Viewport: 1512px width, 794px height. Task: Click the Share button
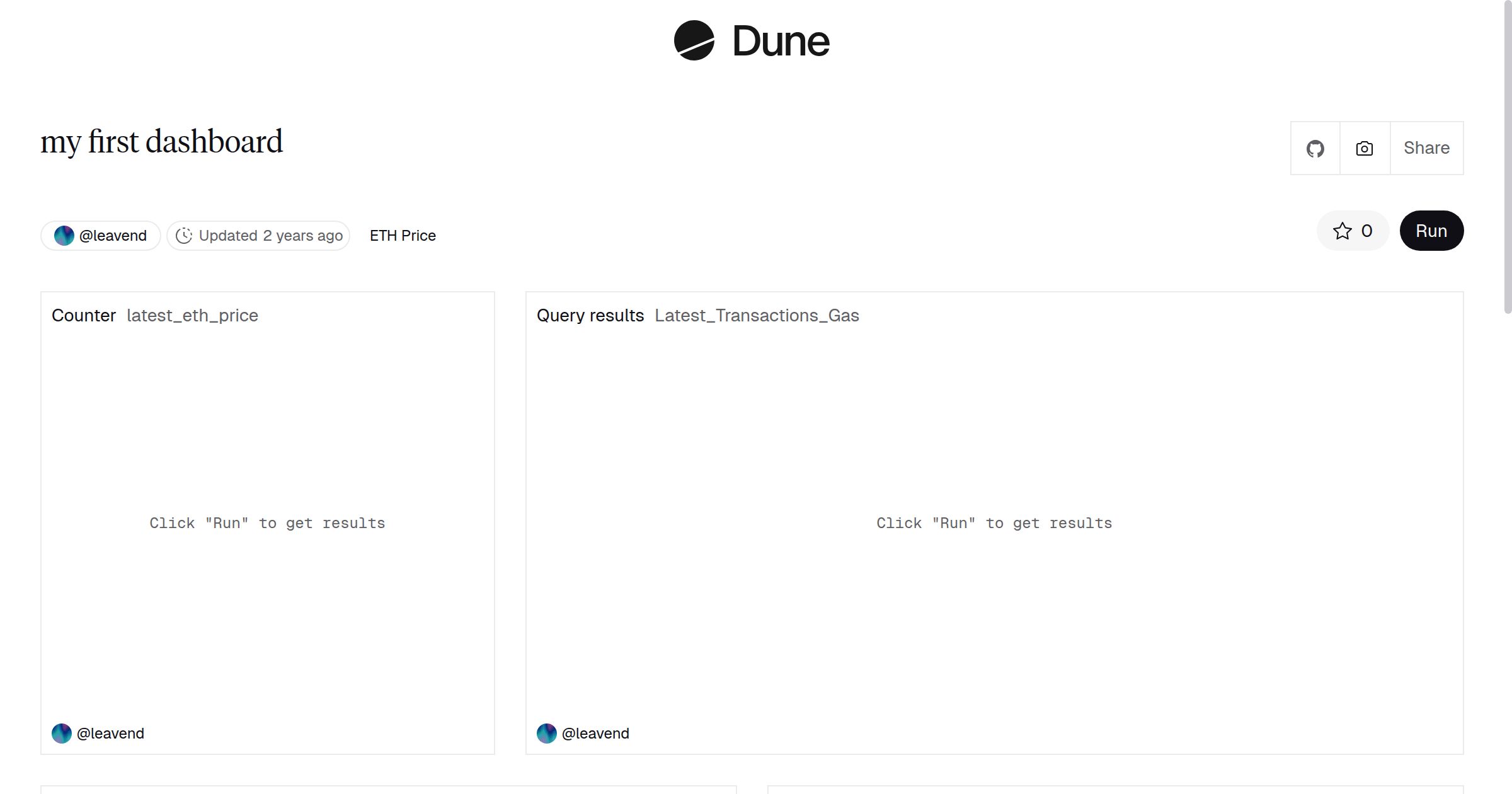pos(1426,147)
